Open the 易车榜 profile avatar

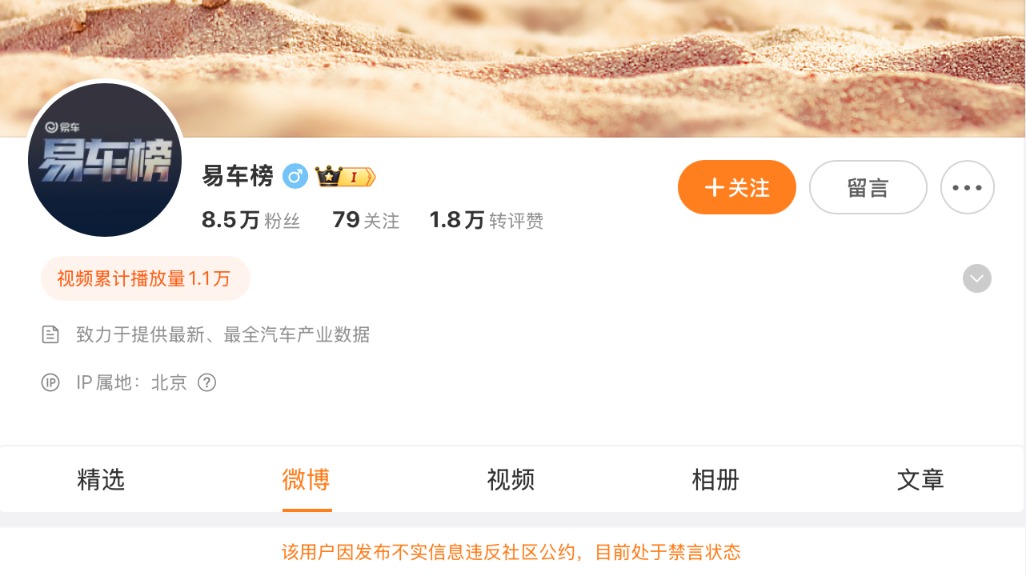[x=105, y=159]
